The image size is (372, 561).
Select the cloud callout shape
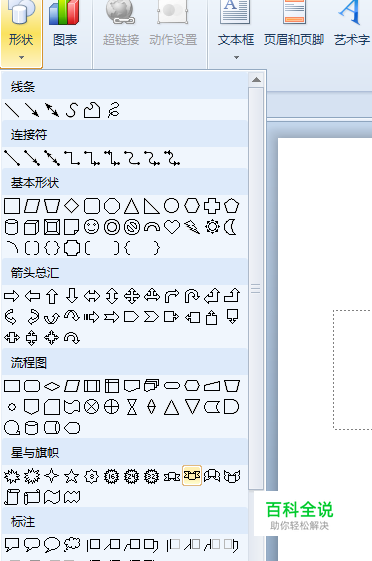click(72, 545)
